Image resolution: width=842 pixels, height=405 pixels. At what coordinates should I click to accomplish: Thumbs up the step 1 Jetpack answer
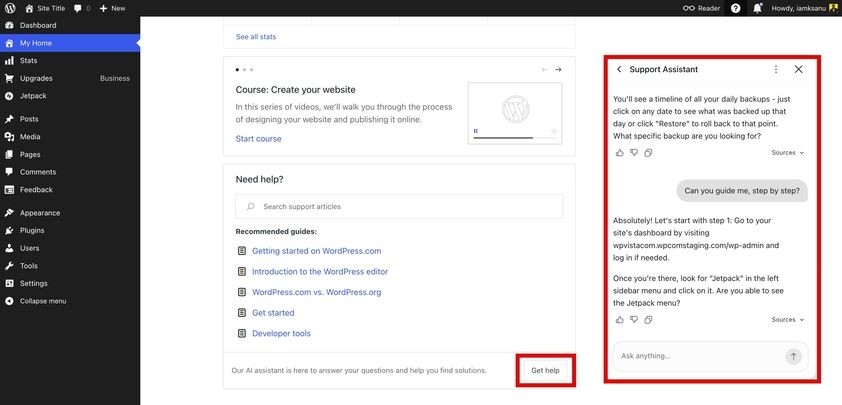pos(620,320)
